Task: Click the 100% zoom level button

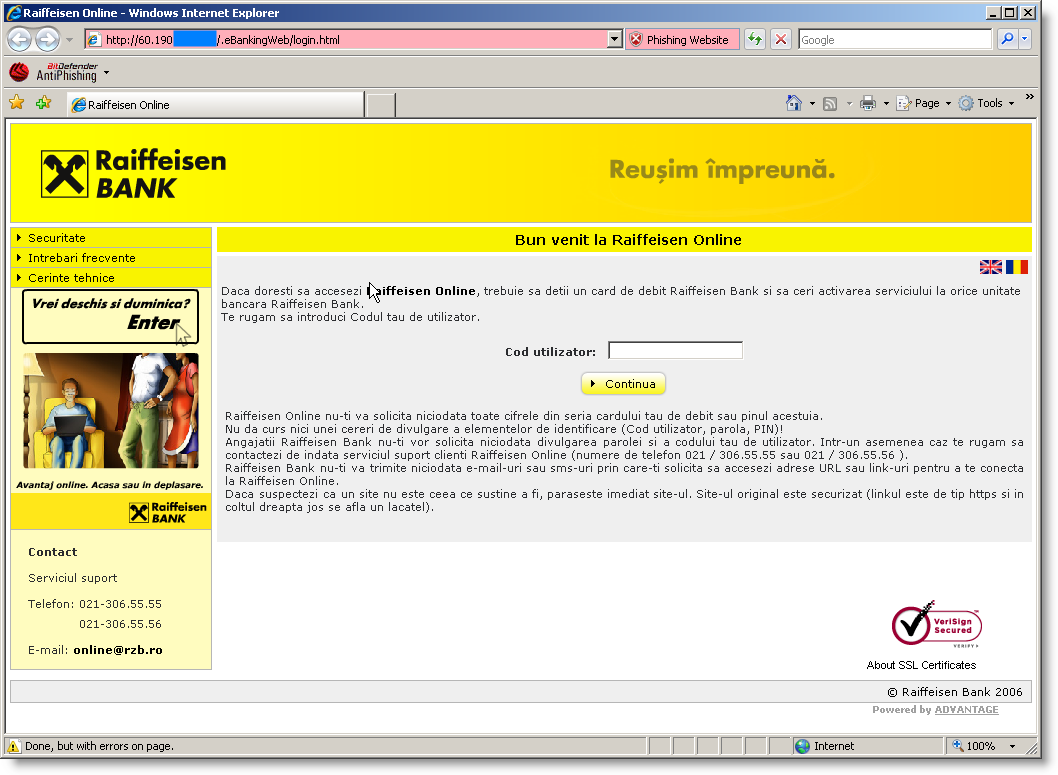Action: (x=974, y=746)
